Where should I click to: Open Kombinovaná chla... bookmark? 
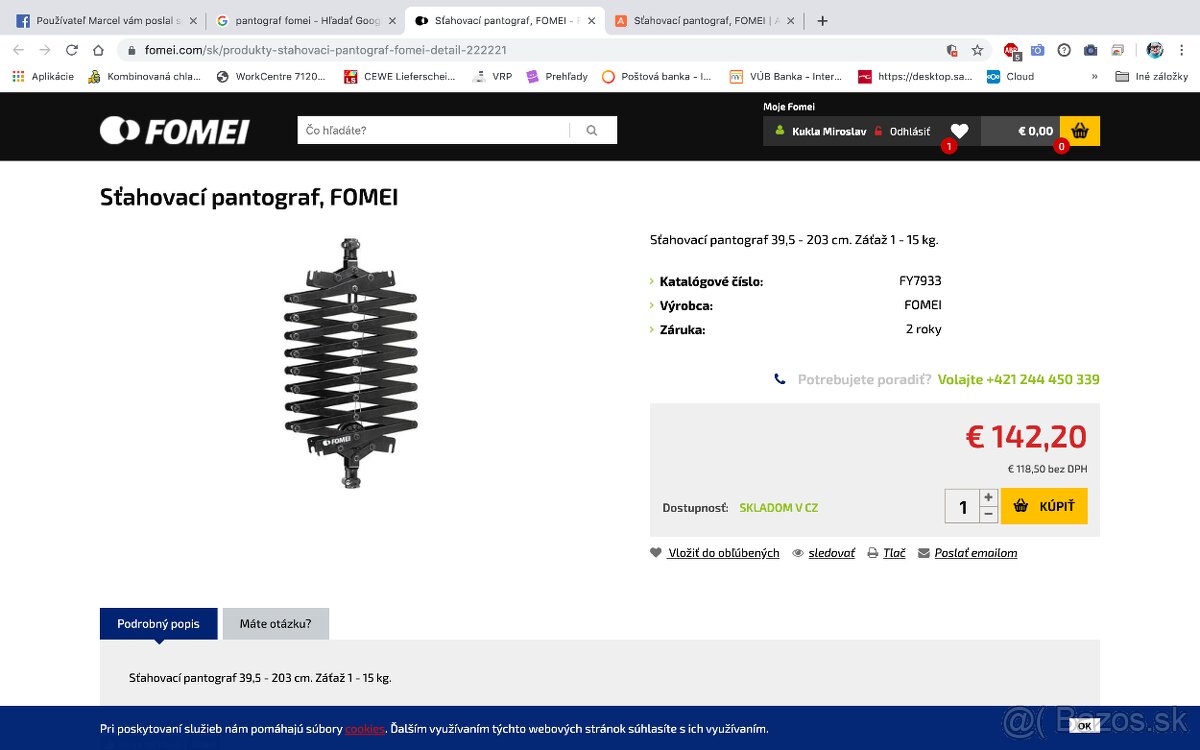[x=145, y=76]
